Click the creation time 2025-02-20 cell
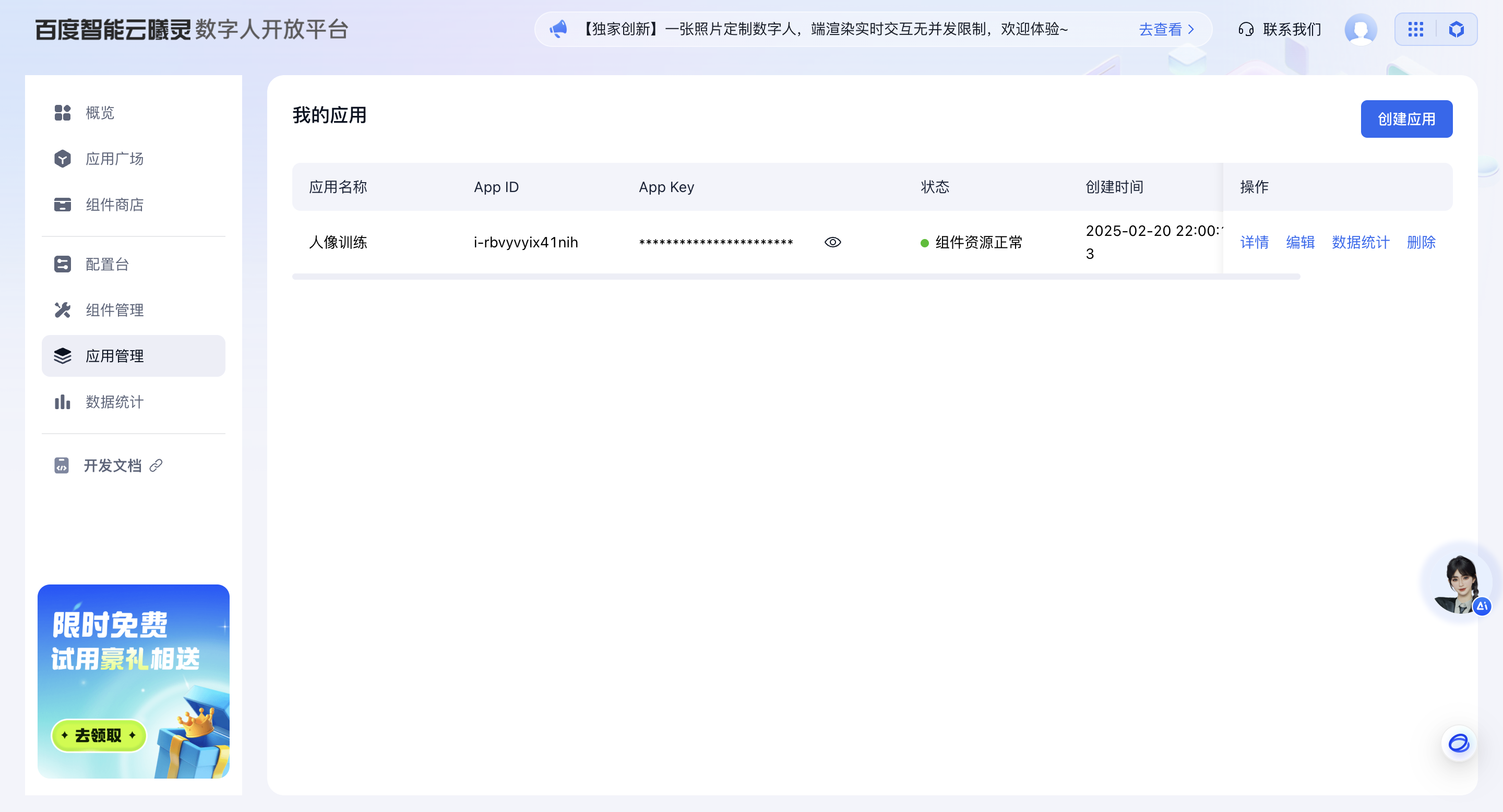1503x812 pixels. [x=1153, y=242]
